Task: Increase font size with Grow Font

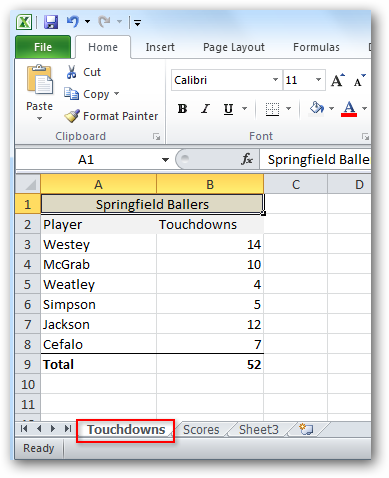Action: 337,80
